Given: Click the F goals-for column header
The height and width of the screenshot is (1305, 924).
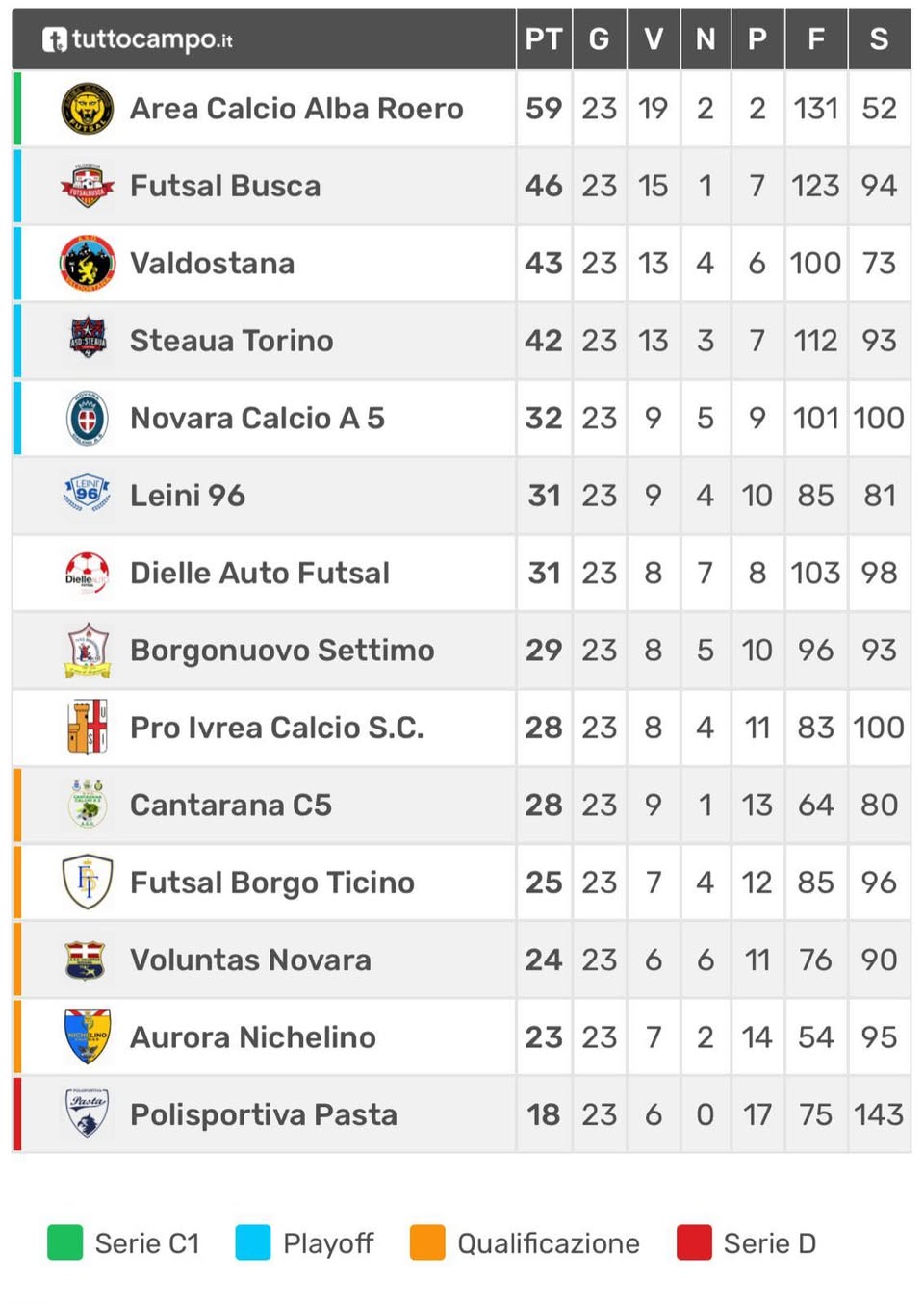Looking at the screenshot, I should 815,39.
